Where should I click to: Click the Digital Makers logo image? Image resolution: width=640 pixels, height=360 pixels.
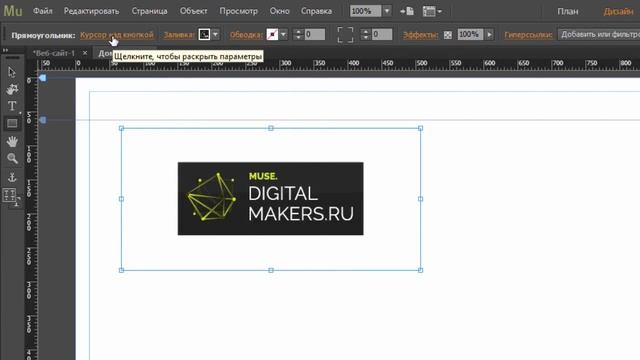tap(271, 198)
